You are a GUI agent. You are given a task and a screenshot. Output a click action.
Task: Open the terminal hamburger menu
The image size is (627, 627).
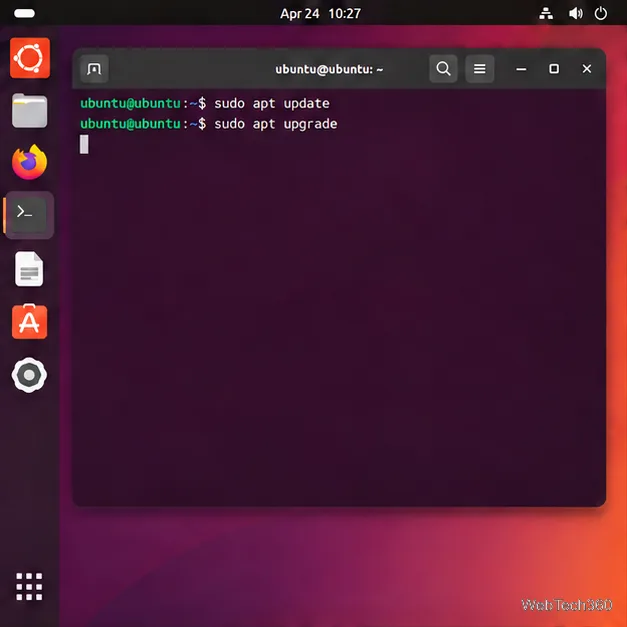point(479,69)
